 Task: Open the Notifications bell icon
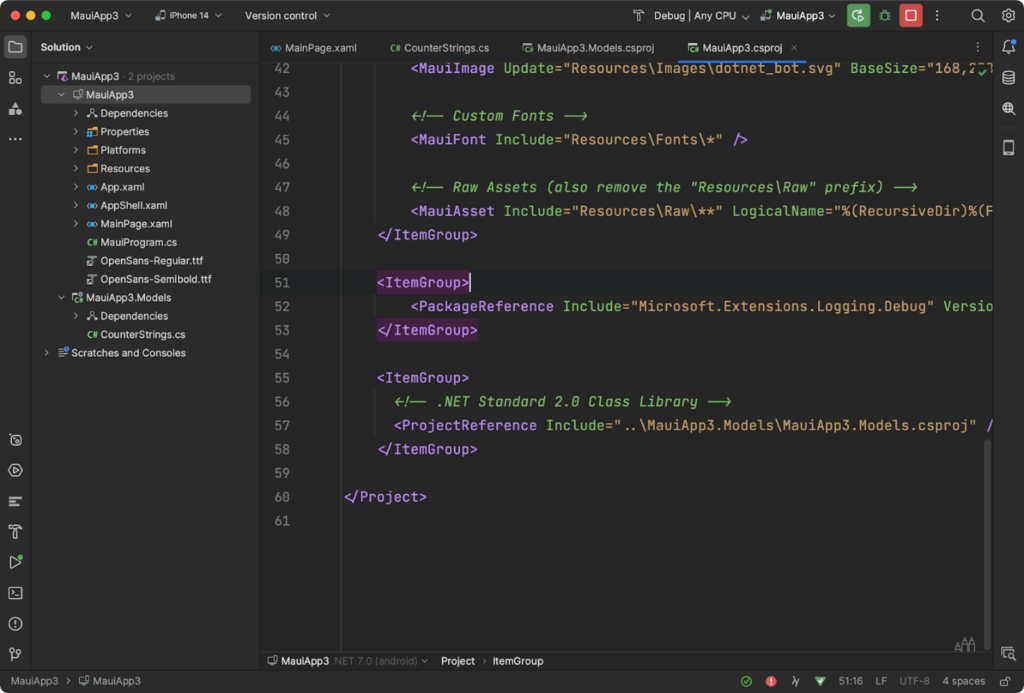coord(1009,46)
